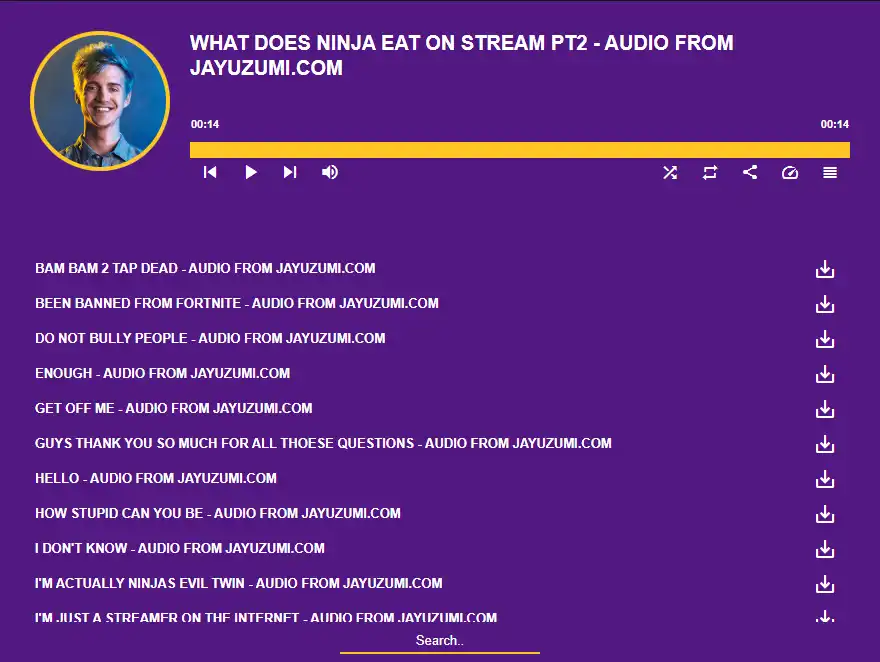Change the playback speed
Screen dimensions: 880x662
tap(790, 172)
